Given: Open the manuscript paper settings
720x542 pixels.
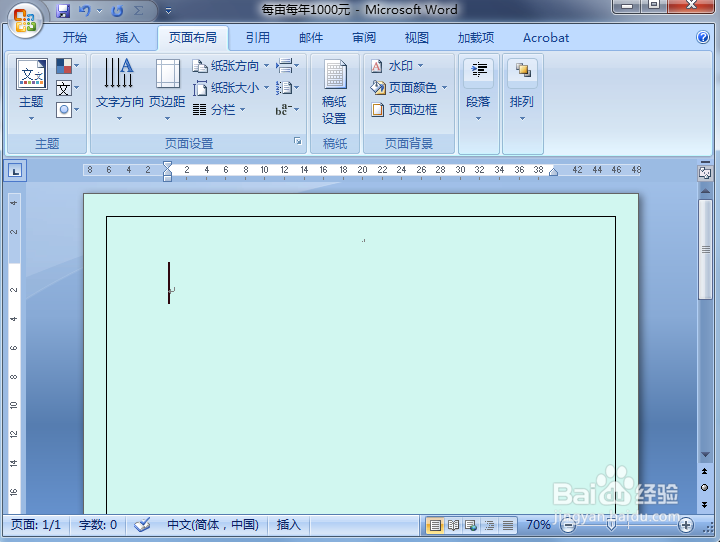Looking at the screenshot, I should (x=334, y=92).
